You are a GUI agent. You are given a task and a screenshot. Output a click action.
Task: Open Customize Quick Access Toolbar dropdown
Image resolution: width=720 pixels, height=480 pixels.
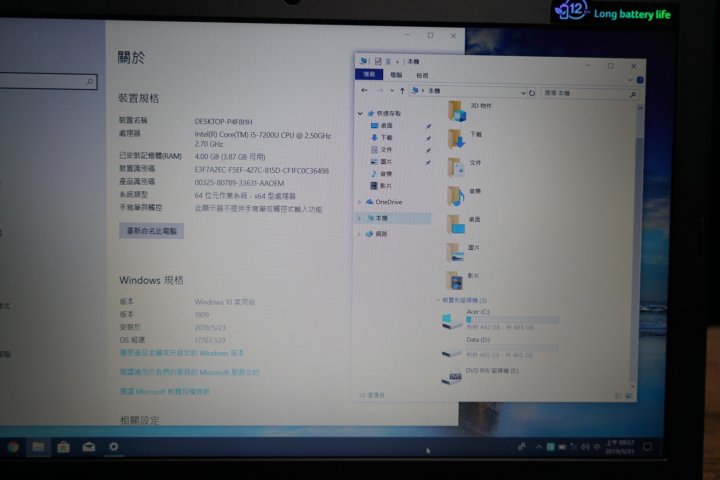point(397,62)
